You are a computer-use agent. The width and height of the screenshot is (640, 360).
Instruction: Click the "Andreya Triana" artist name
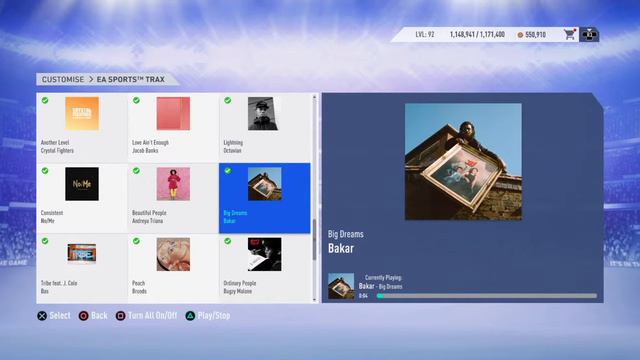pos(147,221)
